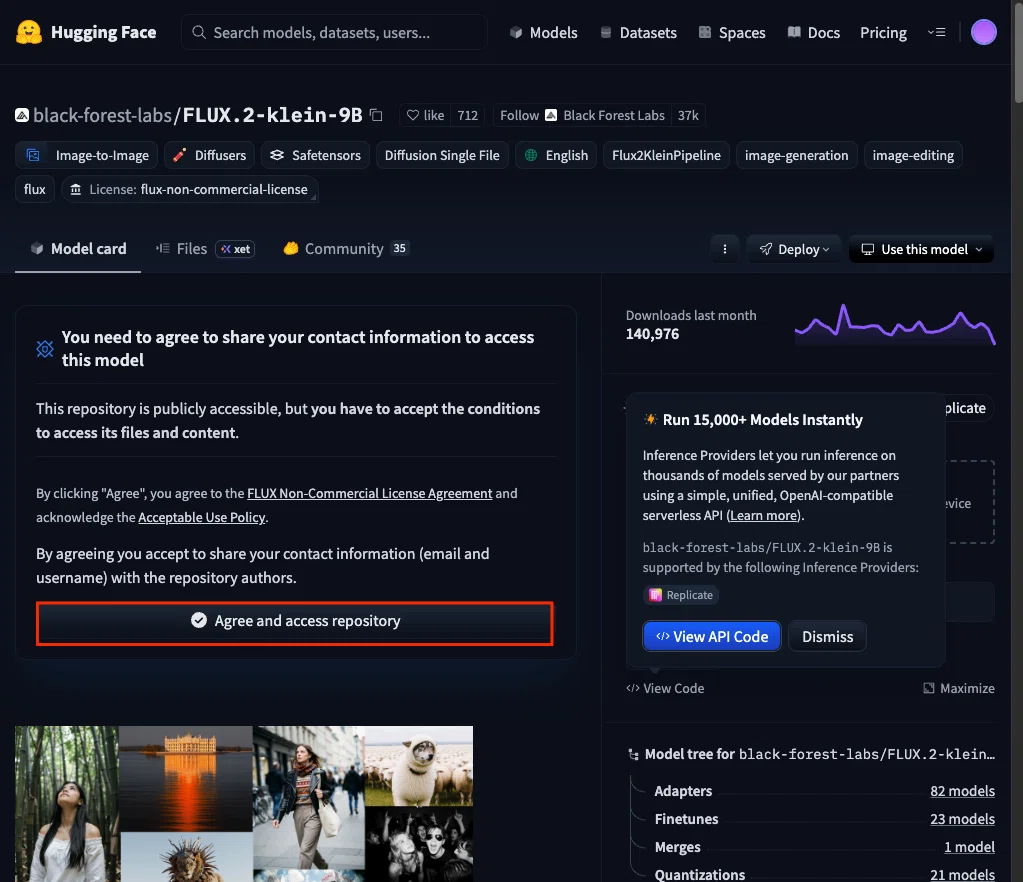The height and width of the screenshot is (882, 1023).
Task: Click the Replicate provider badge
Action: (681, 595)
